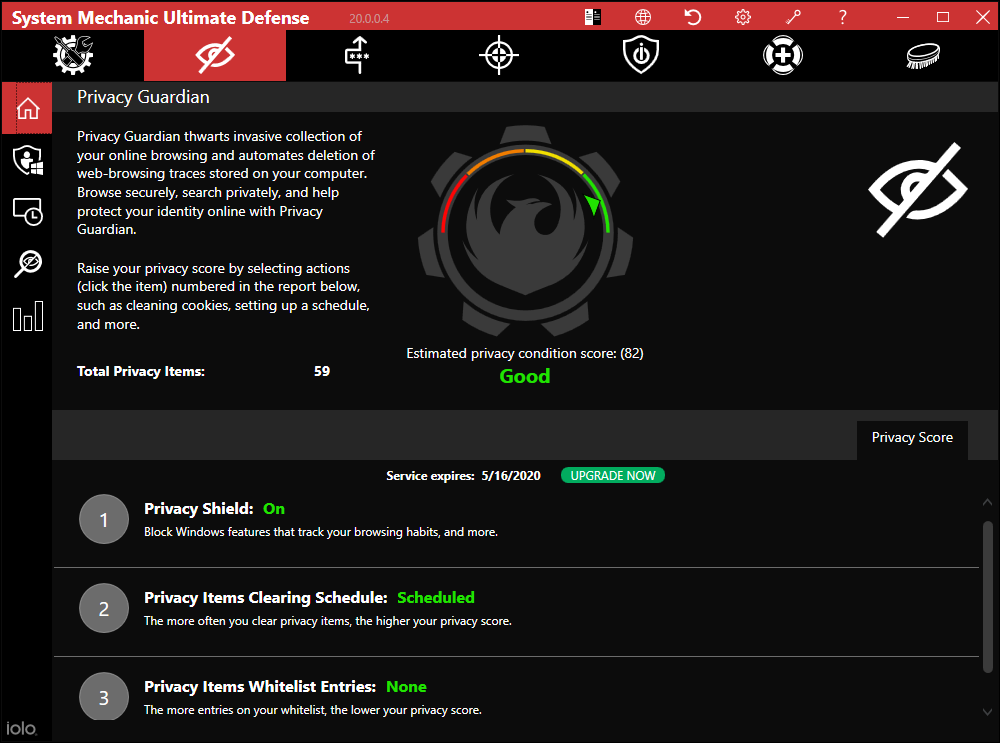Click the undo arrow icon in title bar
Screen dimensions: 1000x743
[693, 17]
